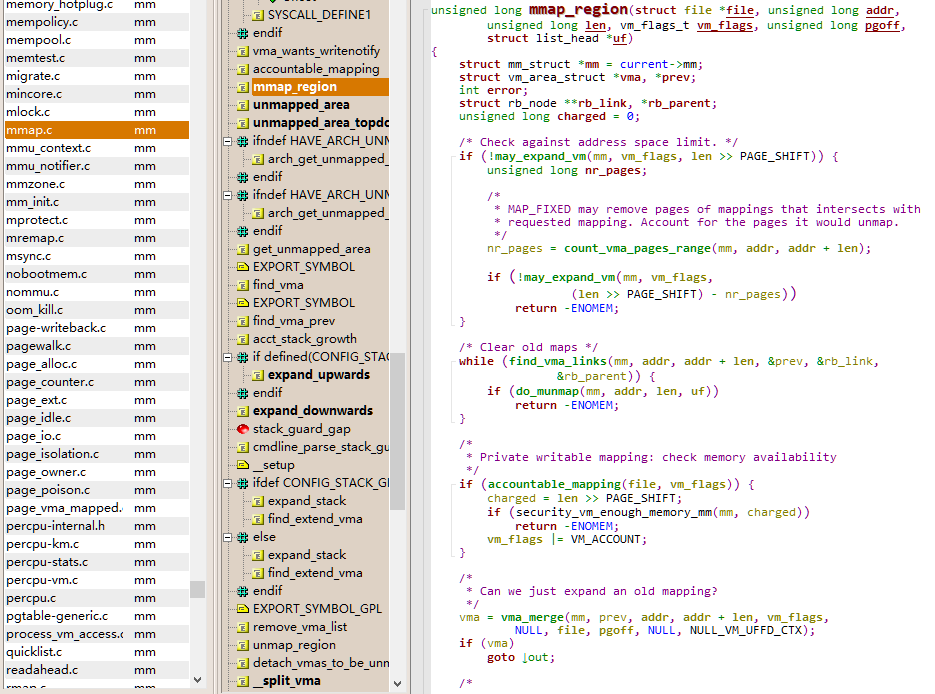Jump to the unmap_region symbol

[x=294, y=645]
